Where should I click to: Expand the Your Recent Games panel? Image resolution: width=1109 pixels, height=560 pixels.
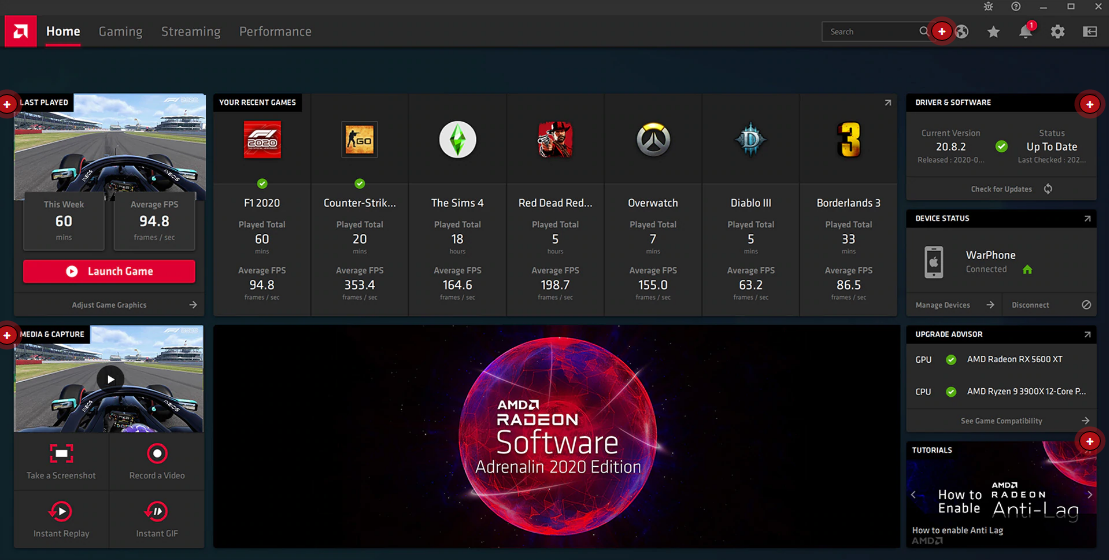click(887, 103)
